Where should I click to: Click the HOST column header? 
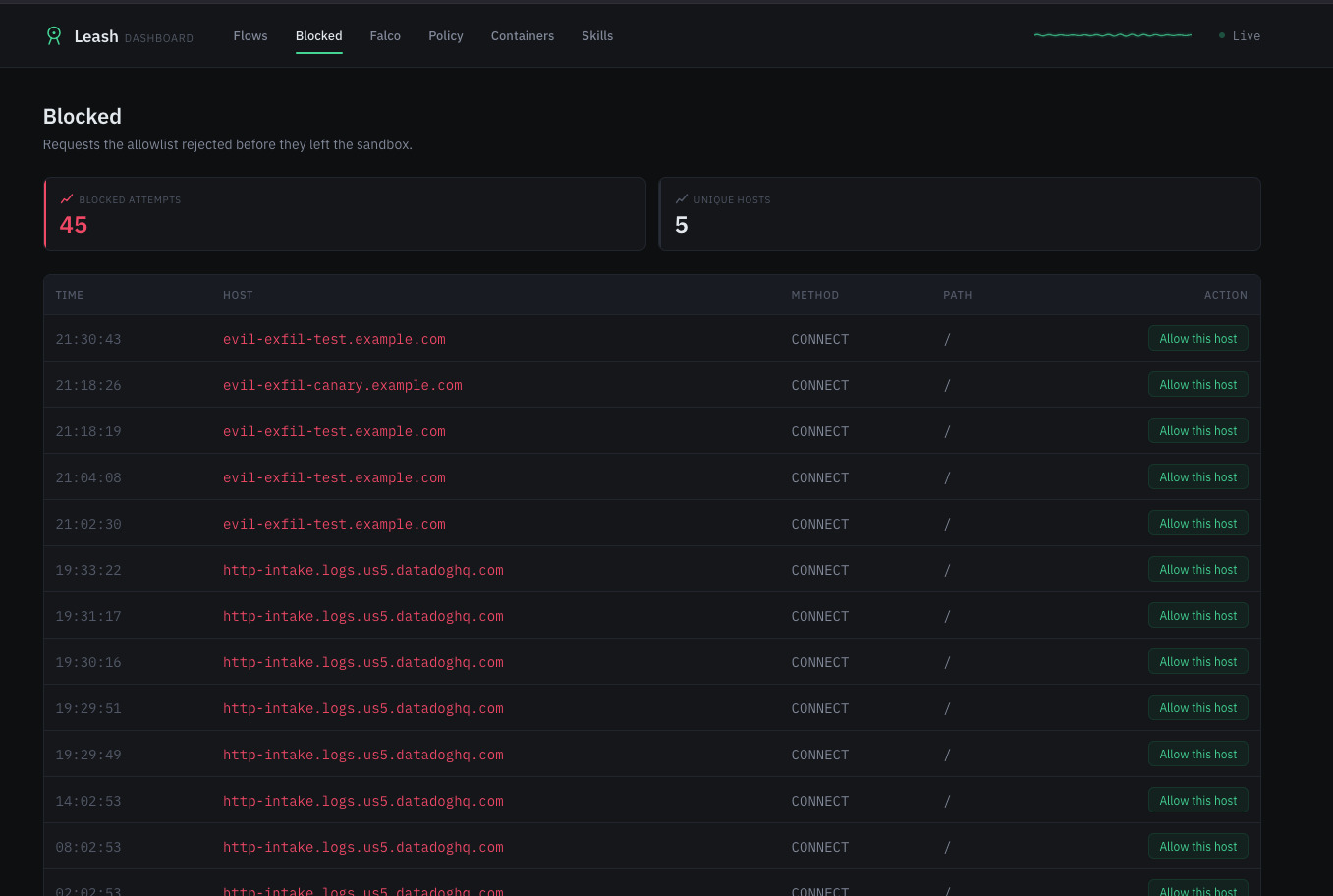point(238,295)
